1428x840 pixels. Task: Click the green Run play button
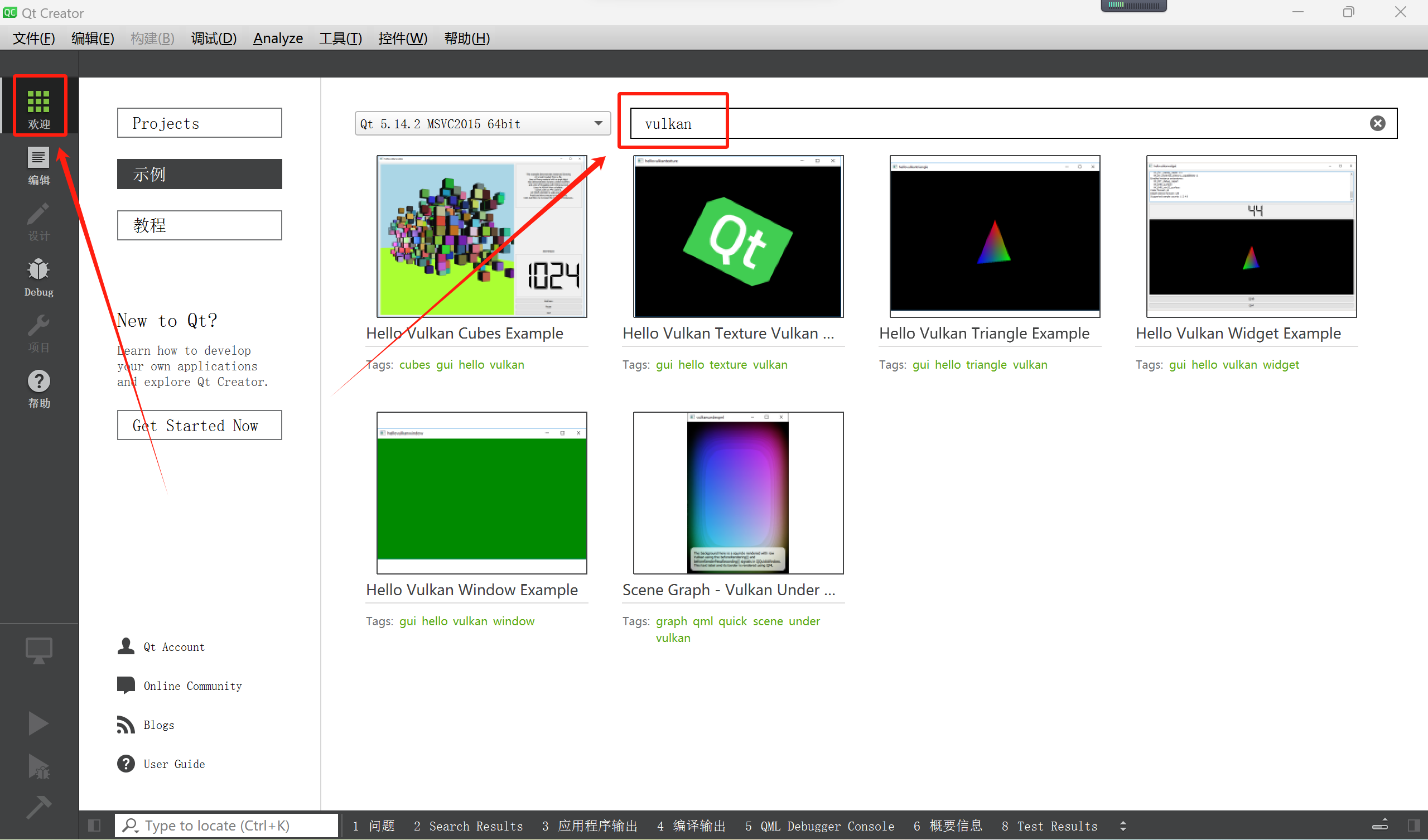pyautogui.click(x=38, y=723)
